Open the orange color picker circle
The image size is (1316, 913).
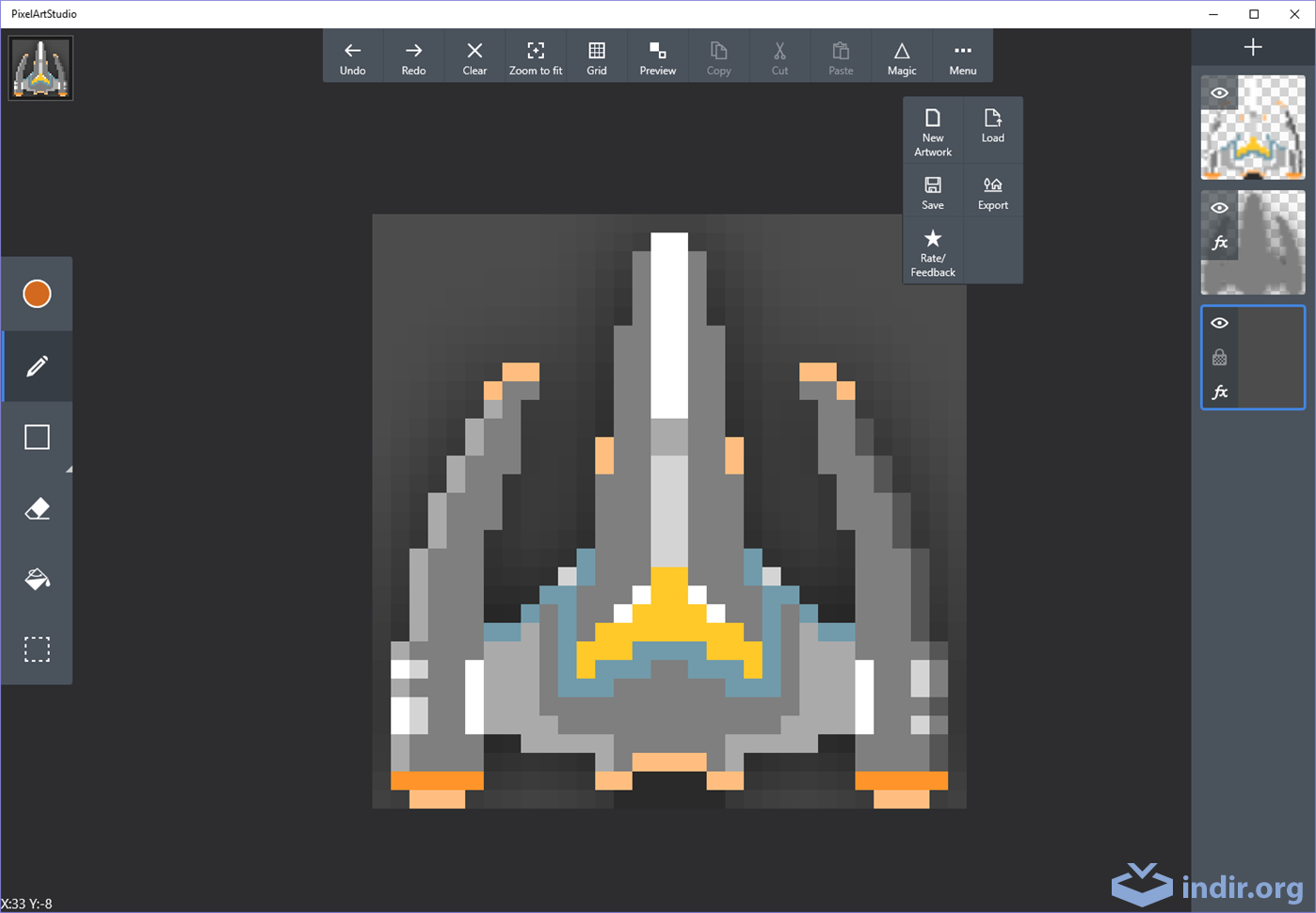[37, 293]
